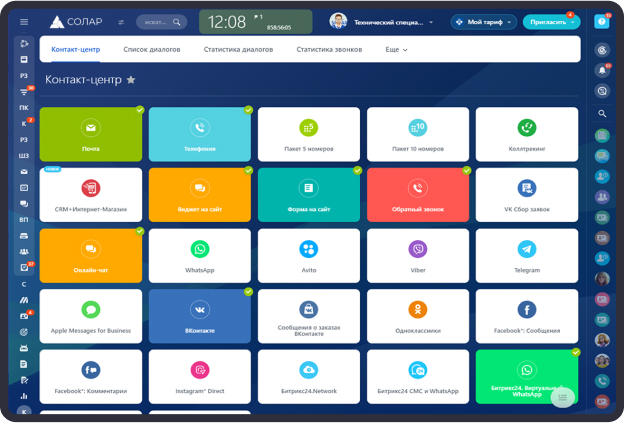
Task: Switch to Контакт-центр tab
Action: click(x=76, y=50)
